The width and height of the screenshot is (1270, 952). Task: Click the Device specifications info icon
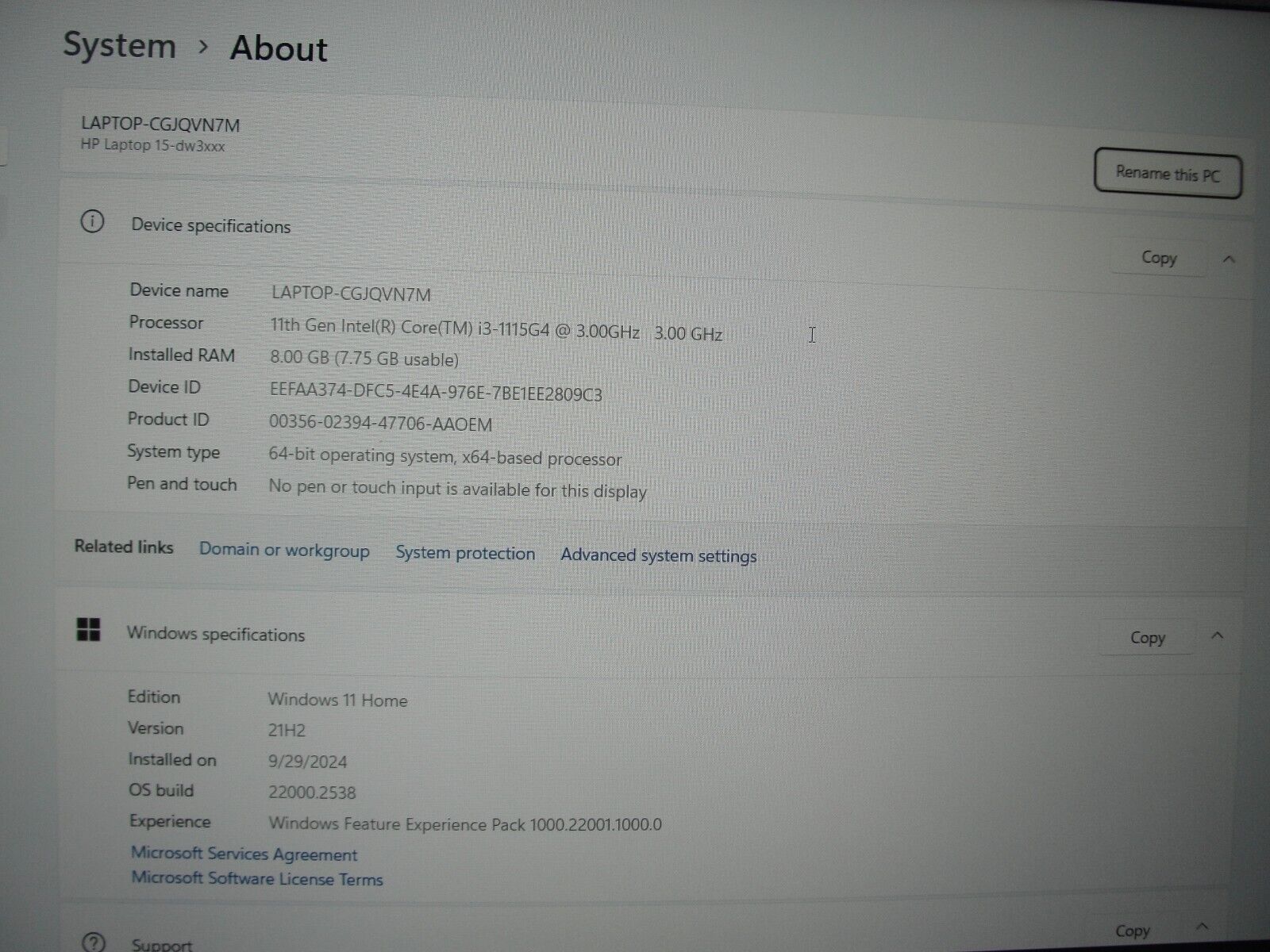[92, 222]
